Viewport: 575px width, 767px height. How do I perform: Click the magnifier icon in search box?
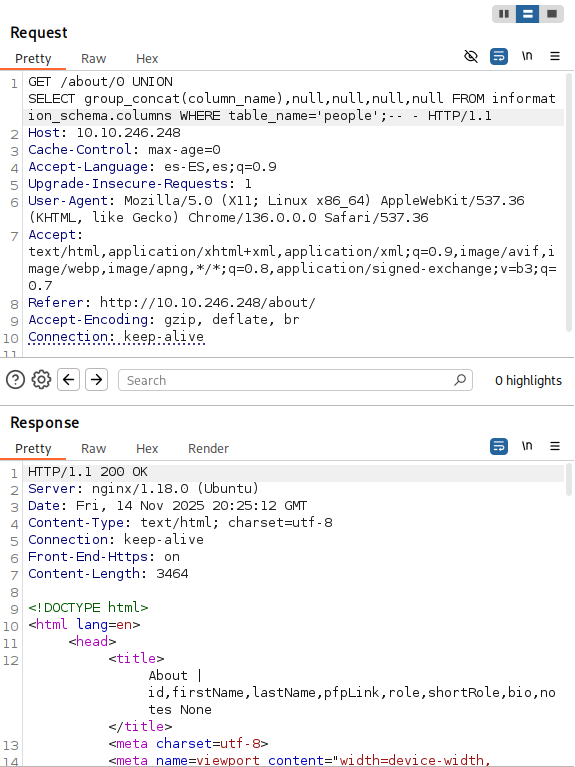point(460,380)
